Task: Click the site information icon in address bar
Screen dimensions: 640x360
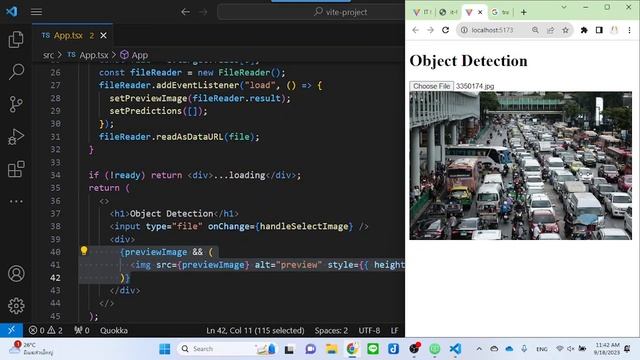Action: point(464,30)
